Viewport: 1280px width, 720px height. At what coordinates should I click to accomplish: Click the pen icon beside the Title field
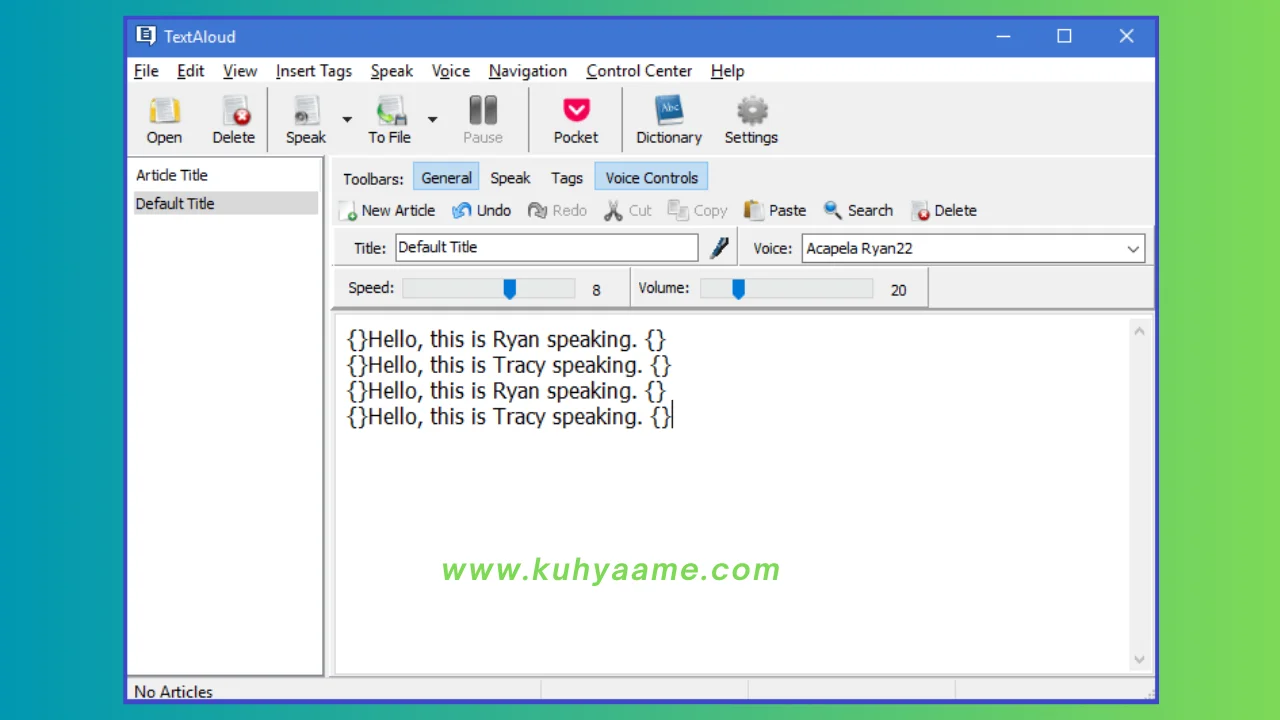point(719,248)
